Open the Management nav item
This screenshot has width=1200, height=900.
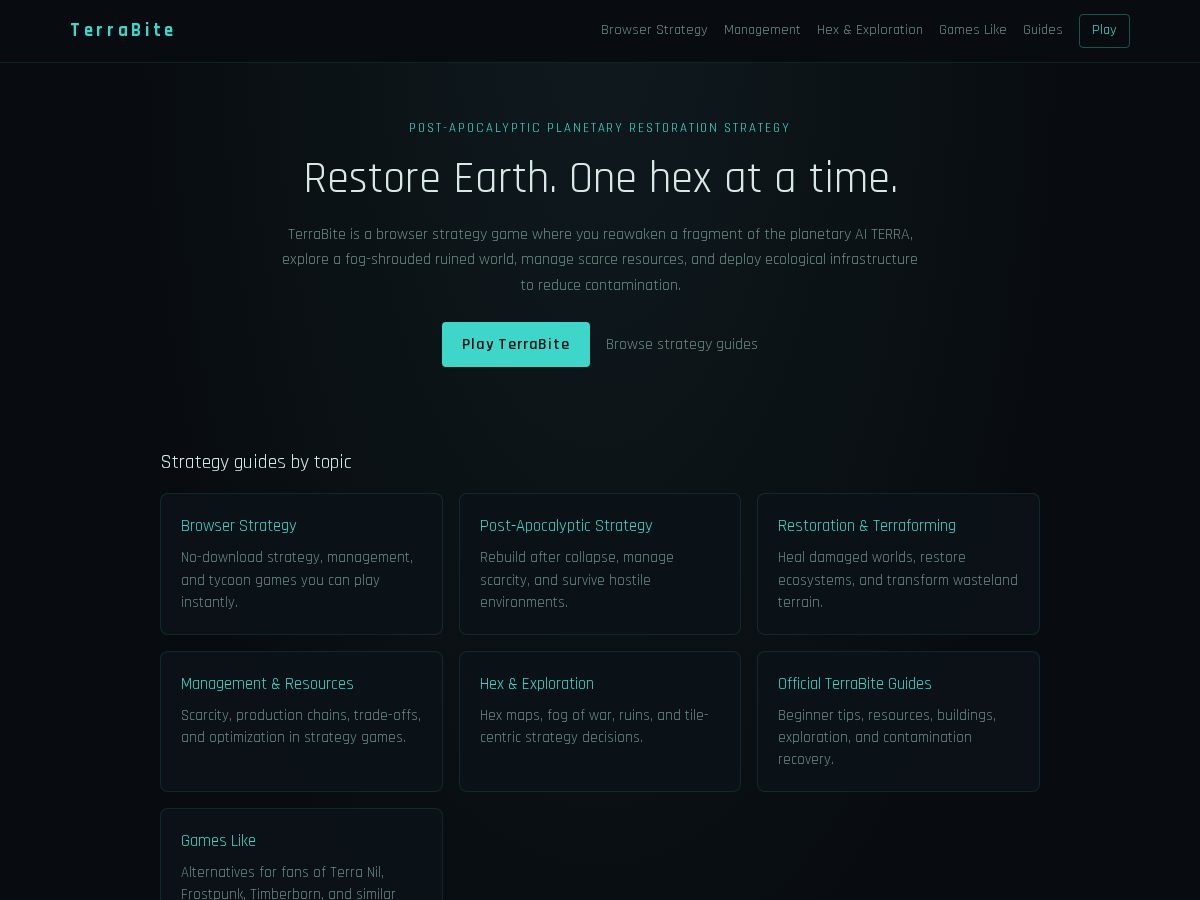click(x=762, y=30)
